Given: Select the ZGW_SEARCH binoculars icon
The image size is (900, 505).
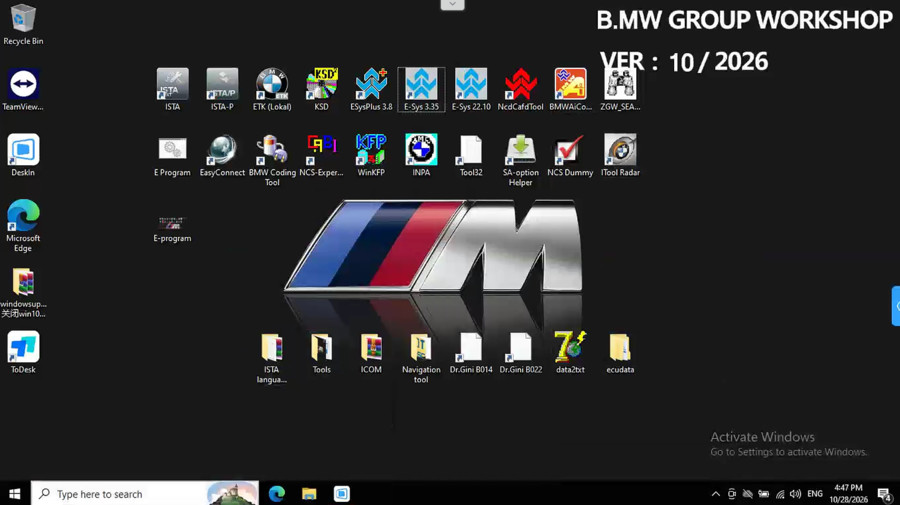Looking at the screenshot, I should click(x=620, y=90).
